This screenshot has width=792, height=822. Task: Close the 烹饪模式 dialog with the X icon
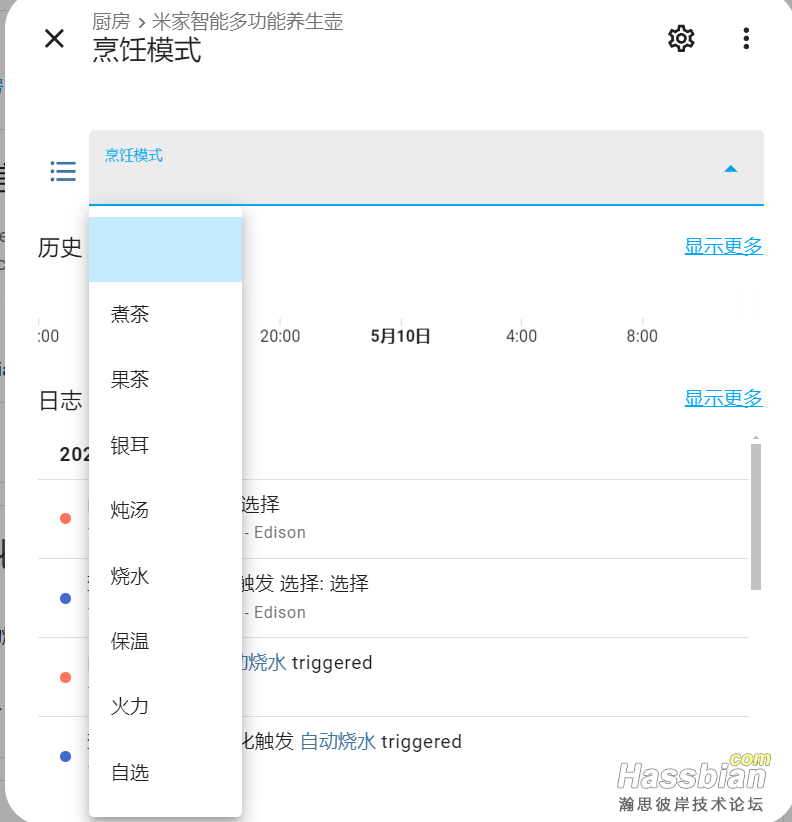54,39
